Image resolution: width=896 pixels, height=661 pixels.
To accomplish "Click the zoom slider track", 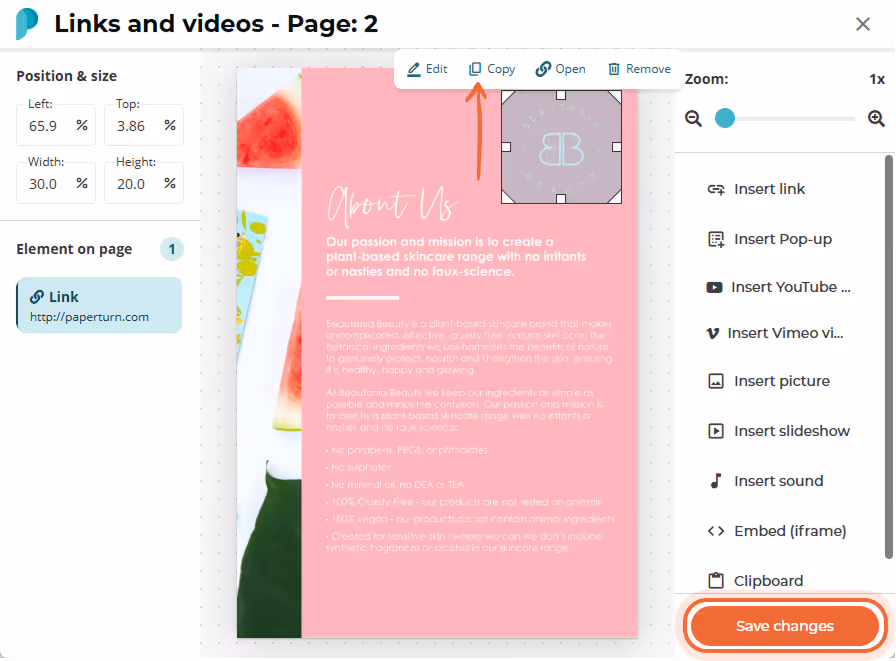I will click(785, 119).
